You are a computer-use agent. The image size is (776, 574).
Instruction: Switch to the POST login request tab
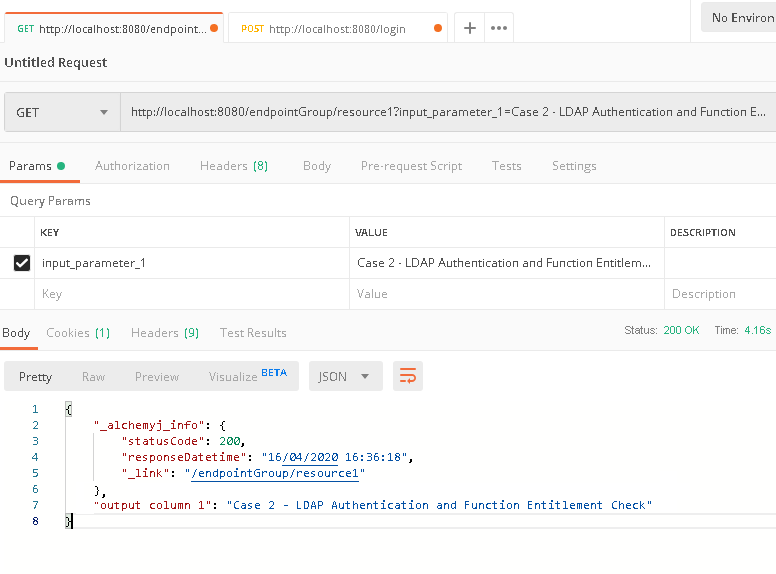pos(337,29)
